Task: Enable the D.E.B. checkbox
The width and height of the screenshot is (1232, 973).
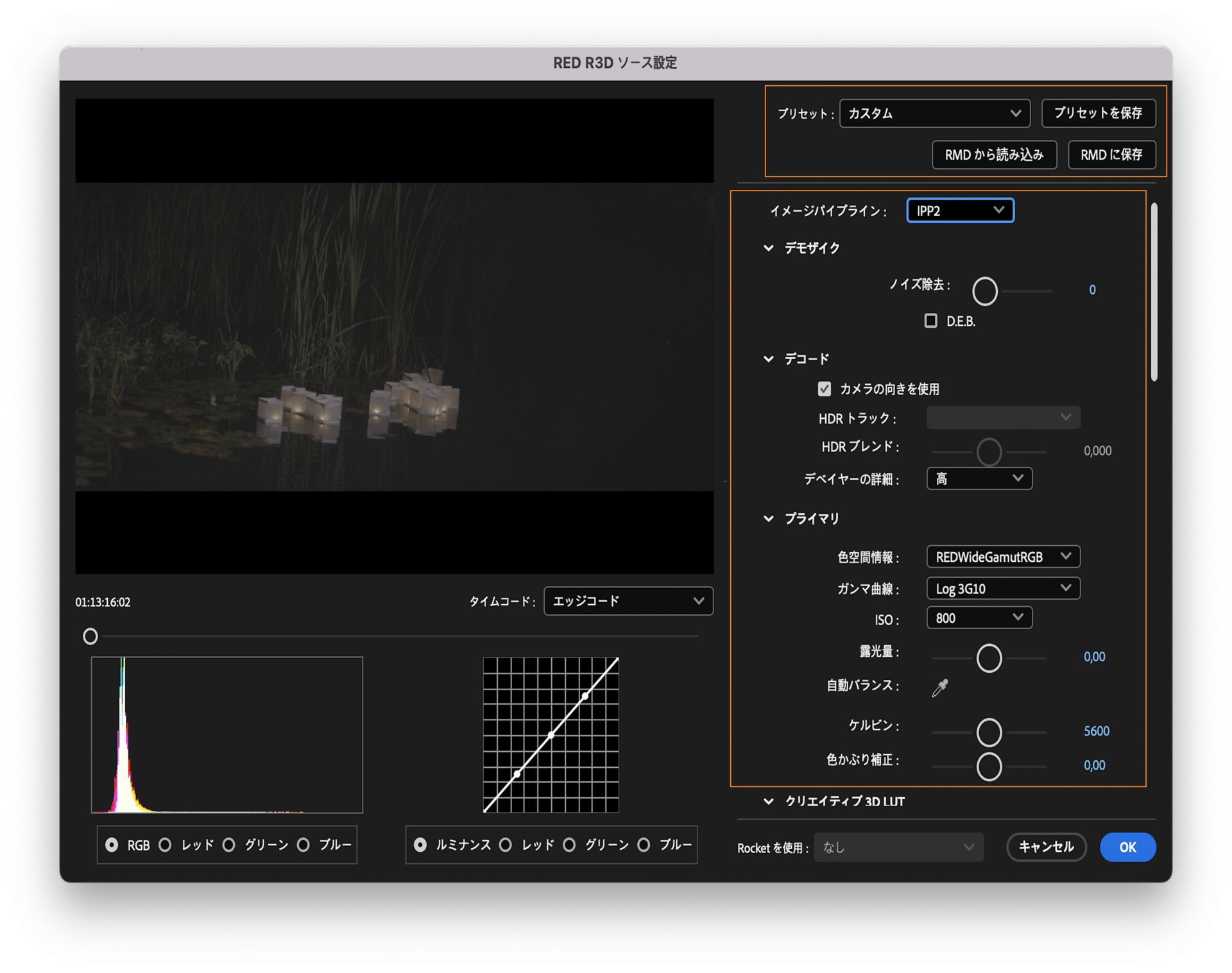Action: [930, 321]
